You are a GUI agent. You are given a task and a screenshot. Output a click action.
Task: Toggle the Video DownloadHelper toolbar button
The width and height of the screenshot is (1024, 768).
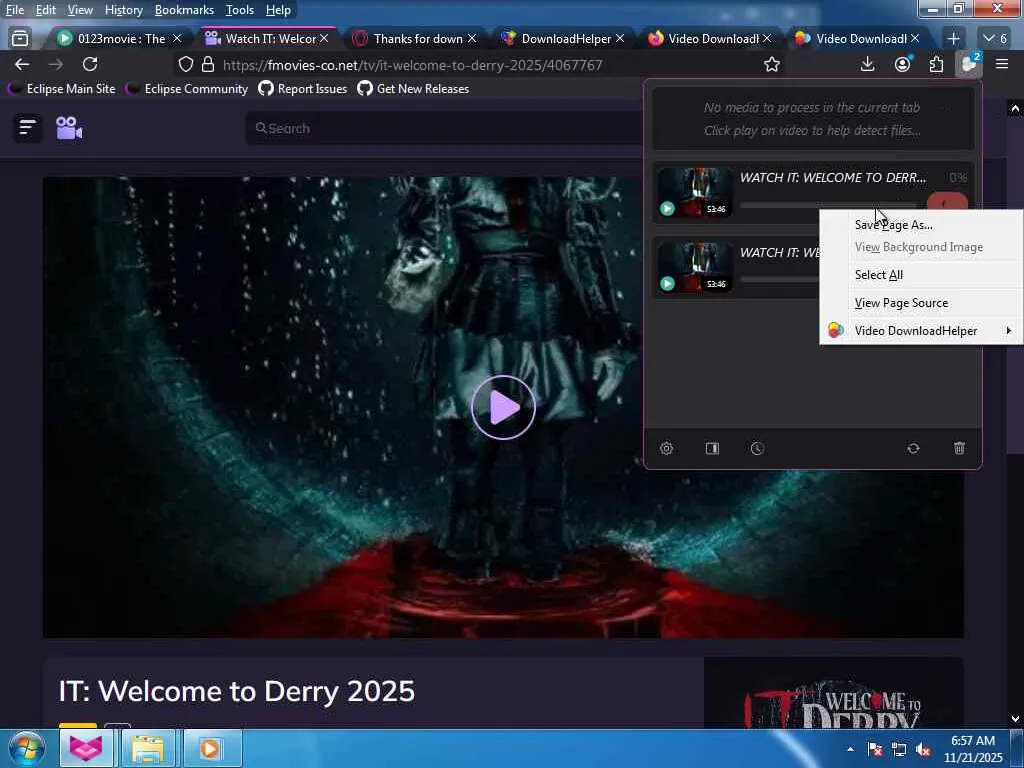(969, 64)
